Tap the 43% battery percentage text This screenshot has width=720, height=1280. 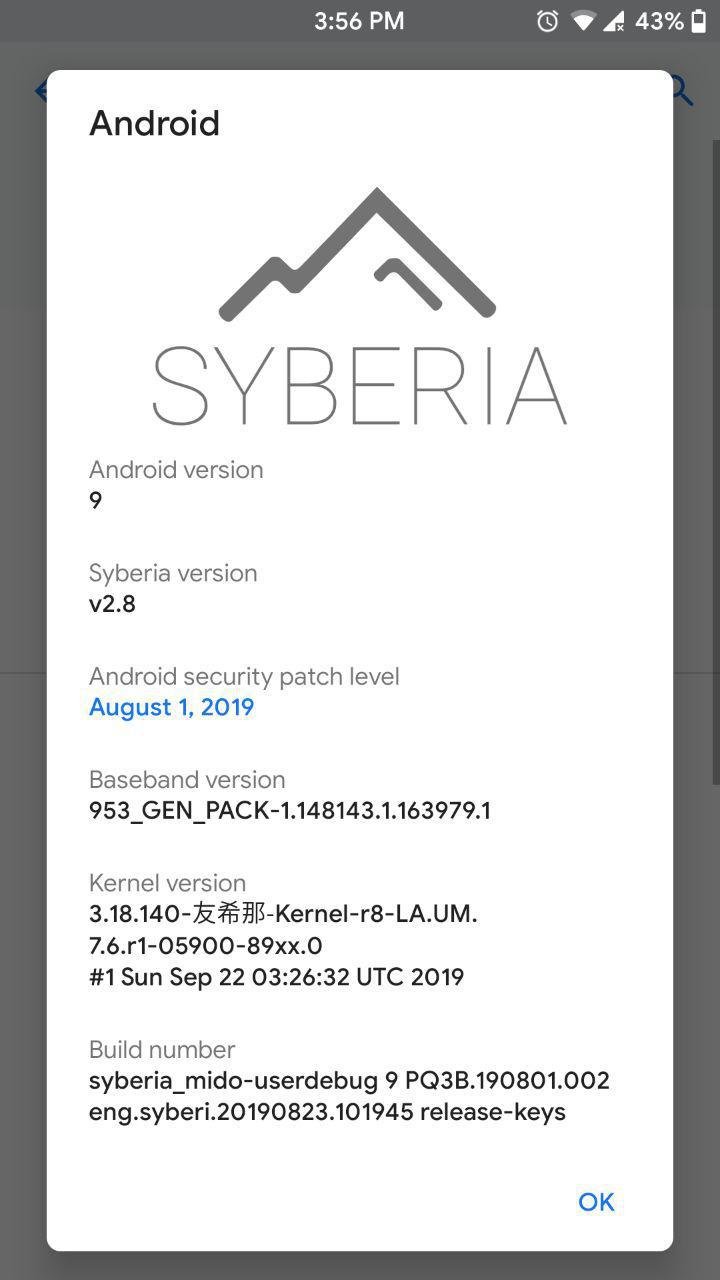pyautogui.click(x=660, y=21)
